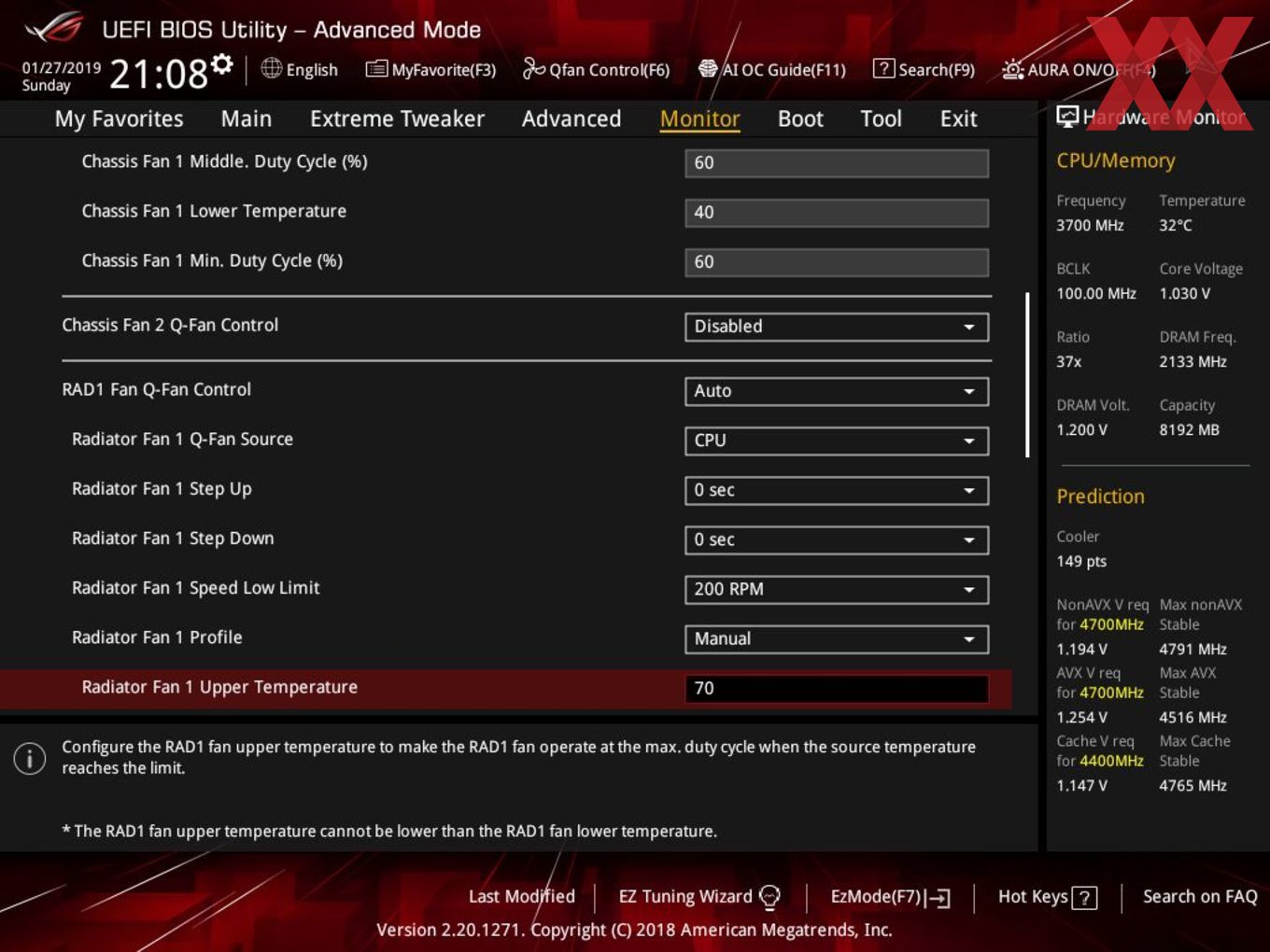Click EZ Tuning Wizard bulb icon
Screen dimensions: 1270x952
pyautogui.click(x=769, y=897)
